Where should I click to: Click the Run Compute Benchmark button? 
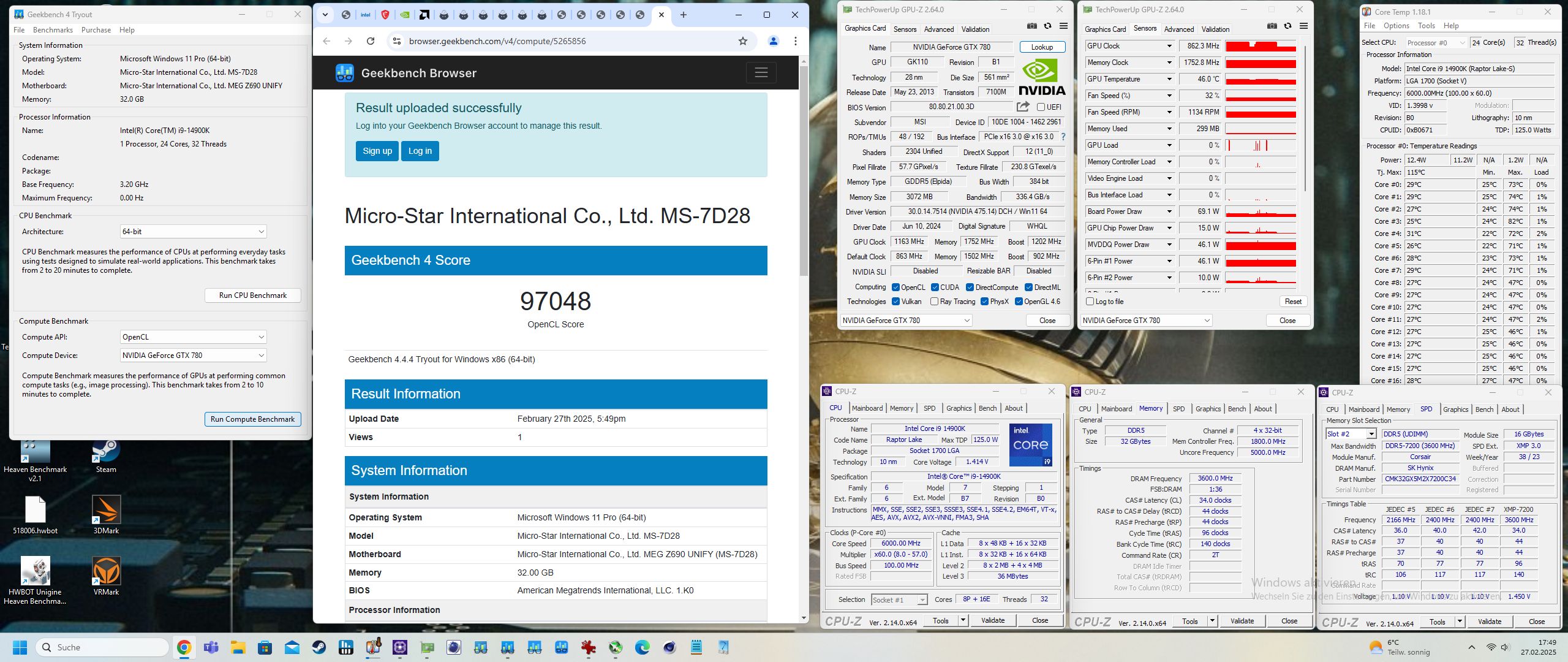[x=253, y=419]
